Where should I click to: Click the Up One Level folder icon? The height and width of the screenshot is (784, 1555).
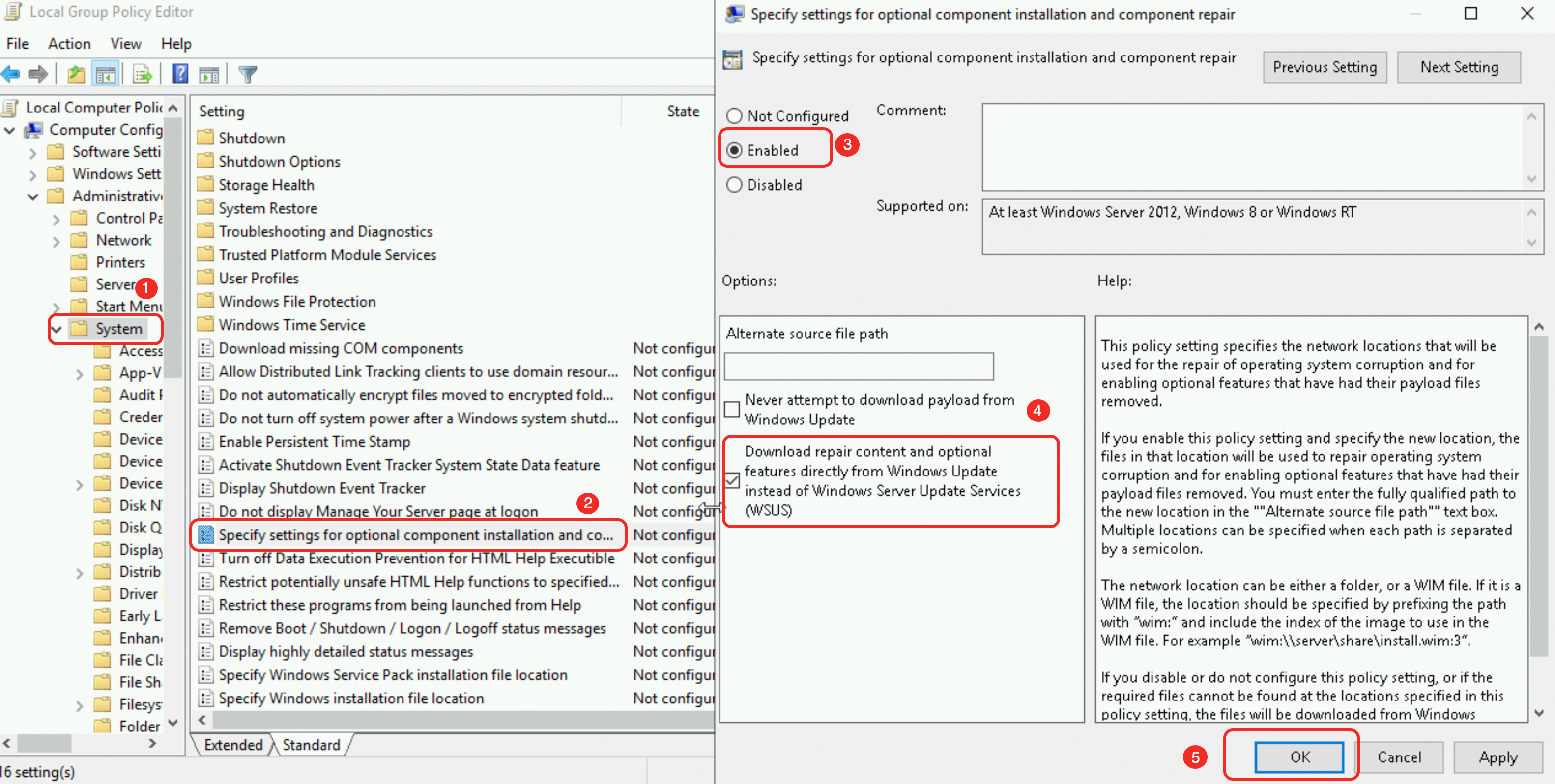pyautogui.click(x=76, y=74)
